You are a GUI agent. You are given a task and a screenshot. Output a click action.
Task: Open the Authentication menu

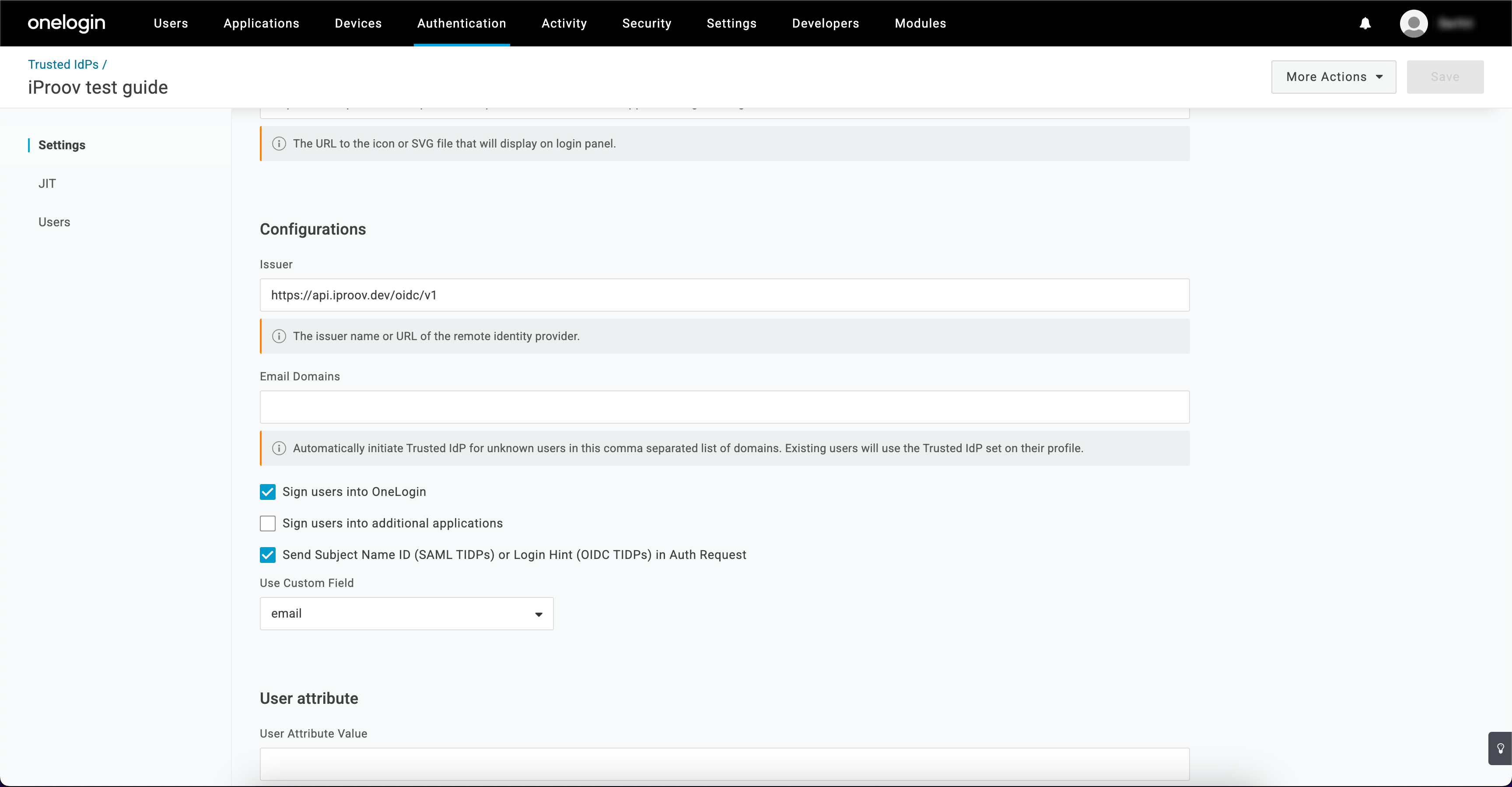click(x=462, y=24)
